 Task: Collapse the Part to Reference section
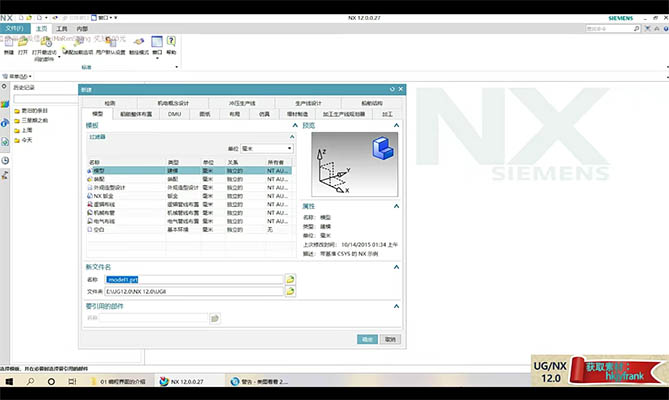pos(396,306)
